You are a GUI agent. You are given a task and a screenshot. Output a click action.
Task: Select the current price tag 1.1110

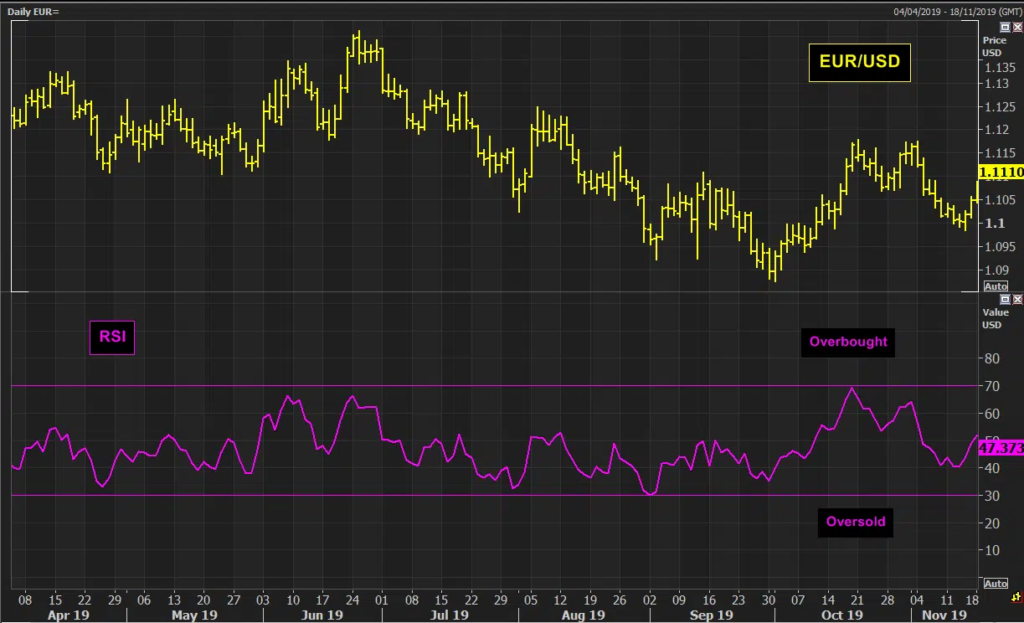[1000, 173]
